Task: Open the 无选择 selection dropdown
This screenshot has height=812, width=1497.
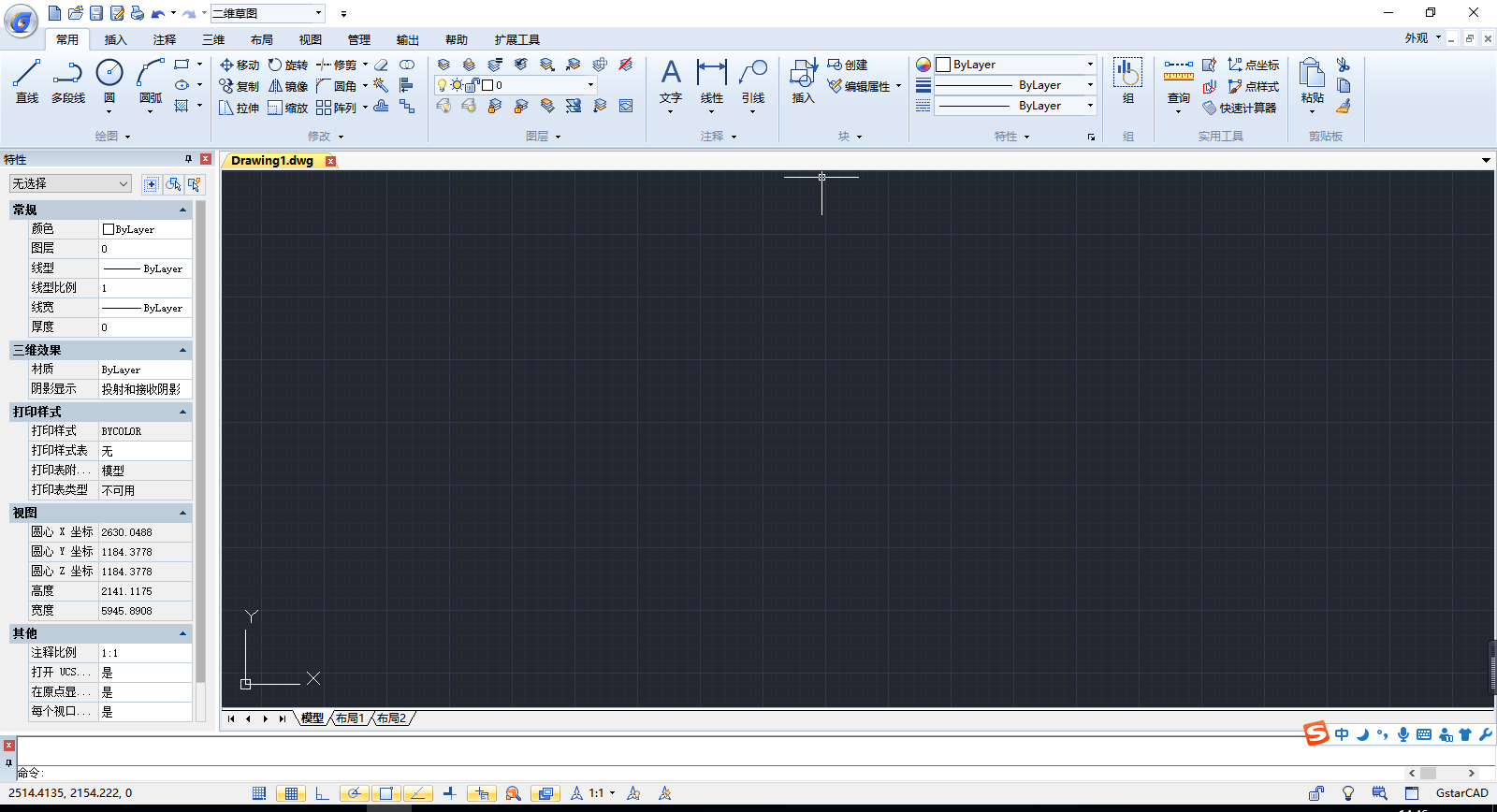Action: (70, 183)
